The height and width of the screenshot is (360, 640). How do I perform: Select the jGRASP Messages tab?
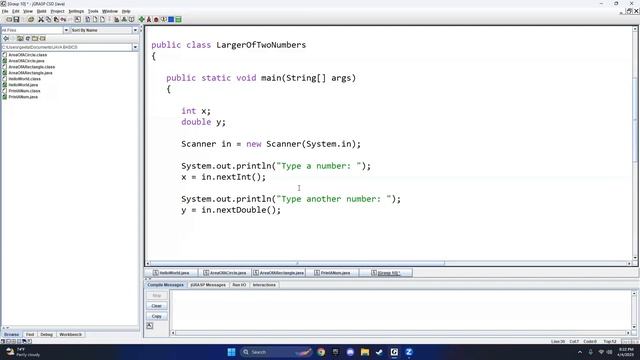pos(208,285)
